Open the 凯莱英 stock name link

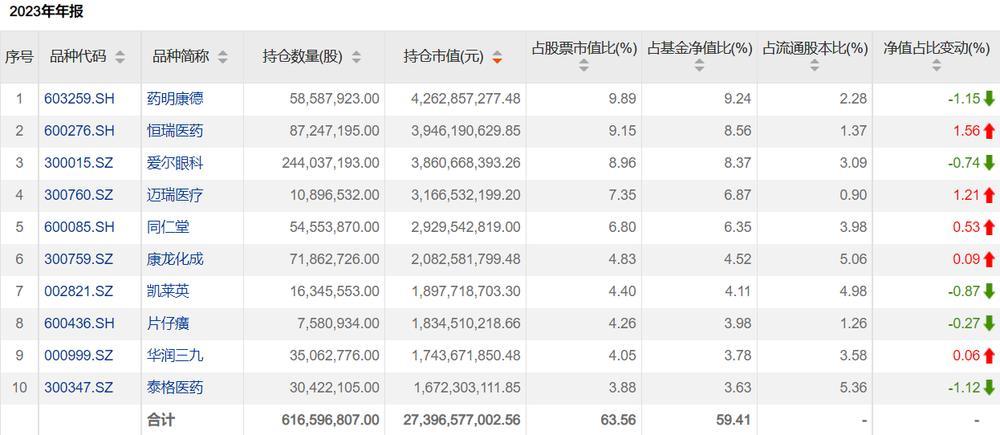168,291
